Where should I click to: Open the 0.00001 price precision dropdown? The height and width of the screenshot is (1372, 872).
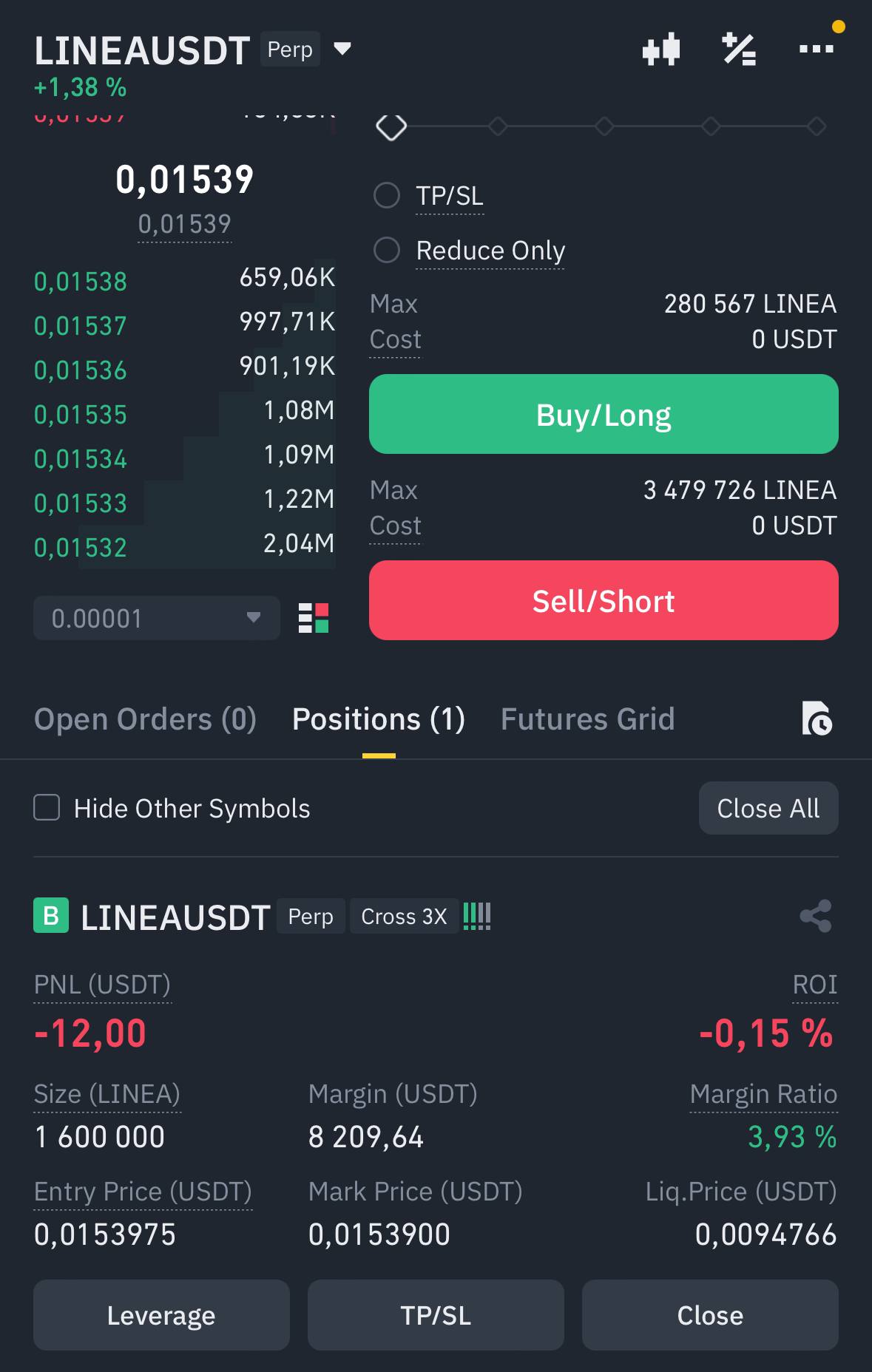[x=157, y=618]
